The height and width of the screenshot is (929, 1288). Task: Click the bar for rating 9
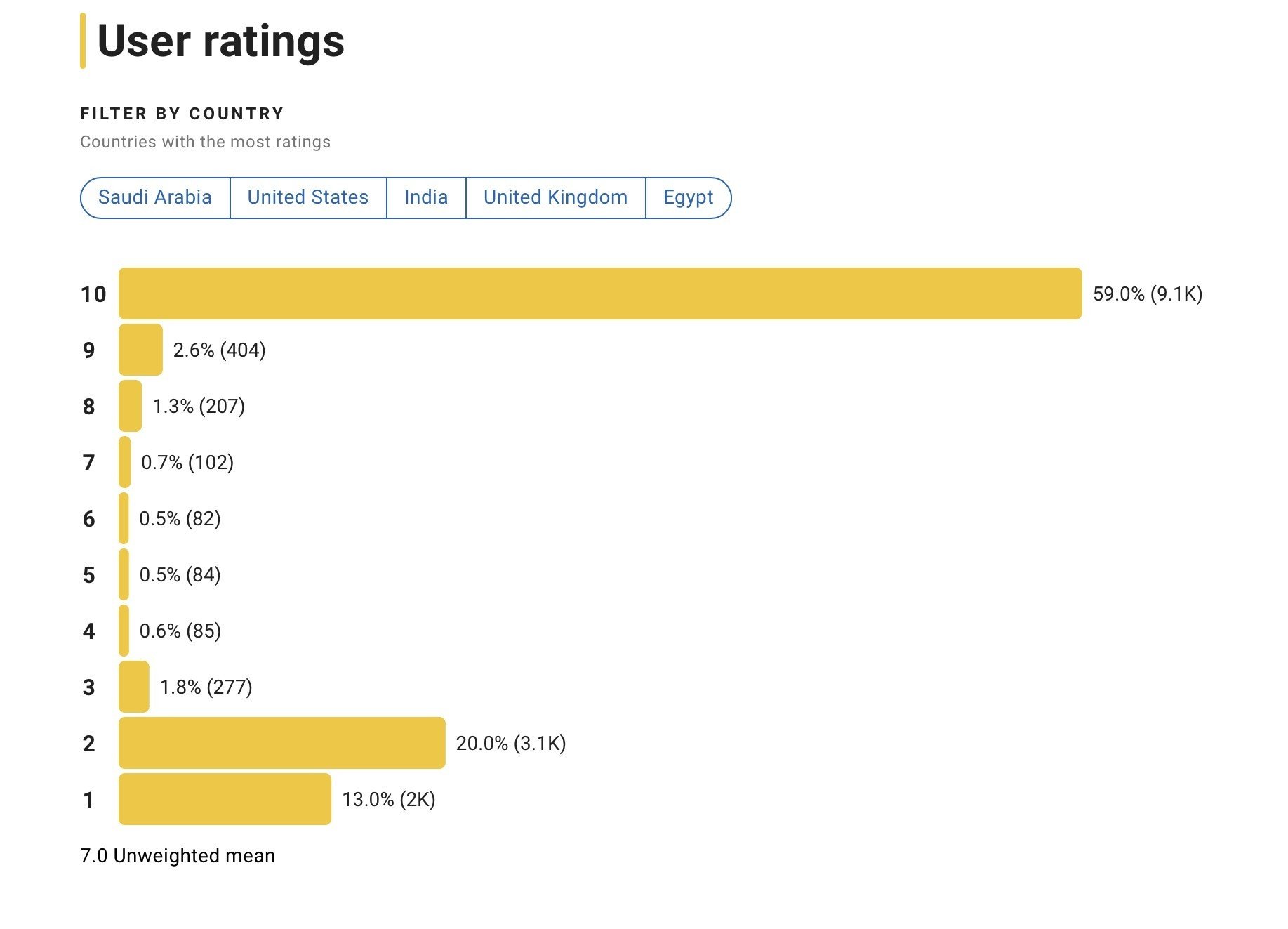click(x=140, y=350)
